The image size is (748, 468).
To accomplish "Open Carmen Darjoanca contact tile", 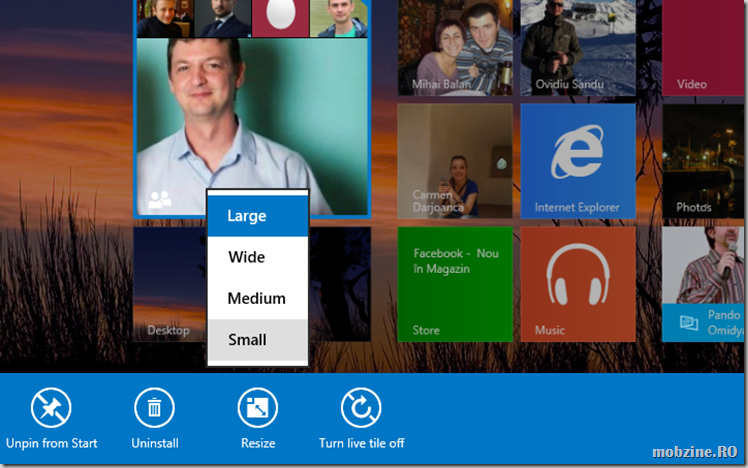I will [x=454, y=160].
